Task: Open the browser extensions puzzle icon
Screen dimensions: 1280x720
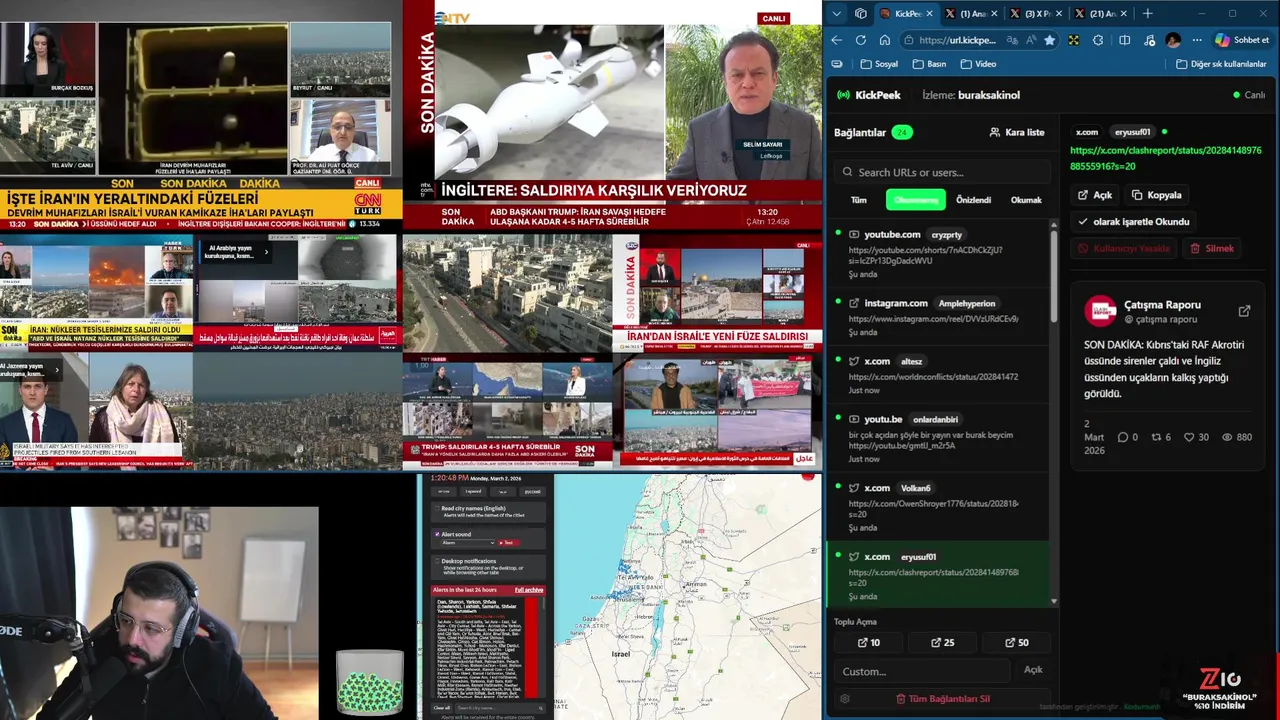Action: [1098, 40]
